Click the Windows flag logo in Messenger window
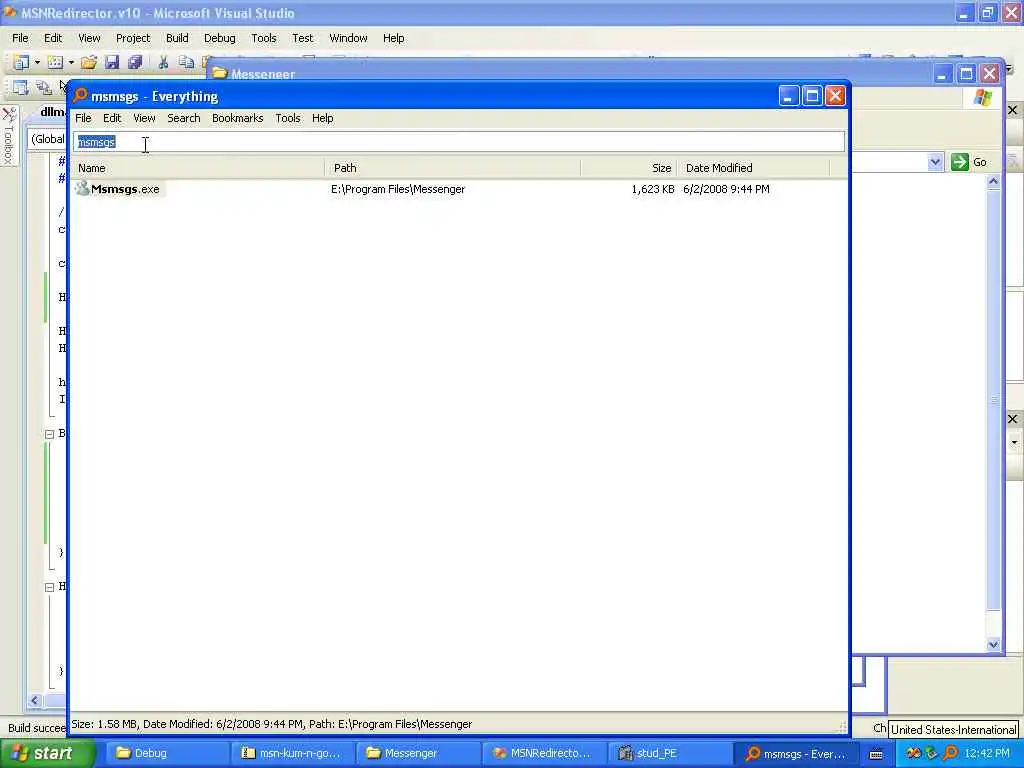This screenshot has height=768, width=1024. pos(982,99)
